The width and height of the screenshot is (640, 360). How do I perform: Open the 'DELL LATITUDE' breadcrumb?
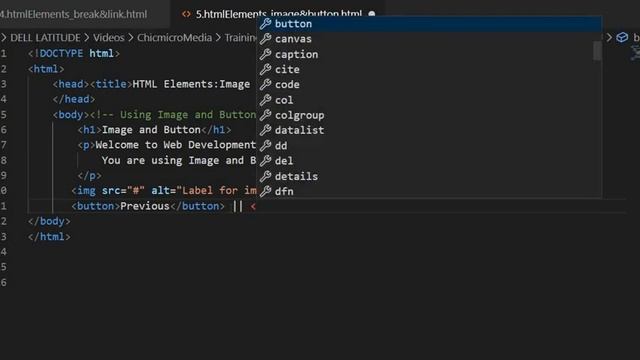point(45,38)
